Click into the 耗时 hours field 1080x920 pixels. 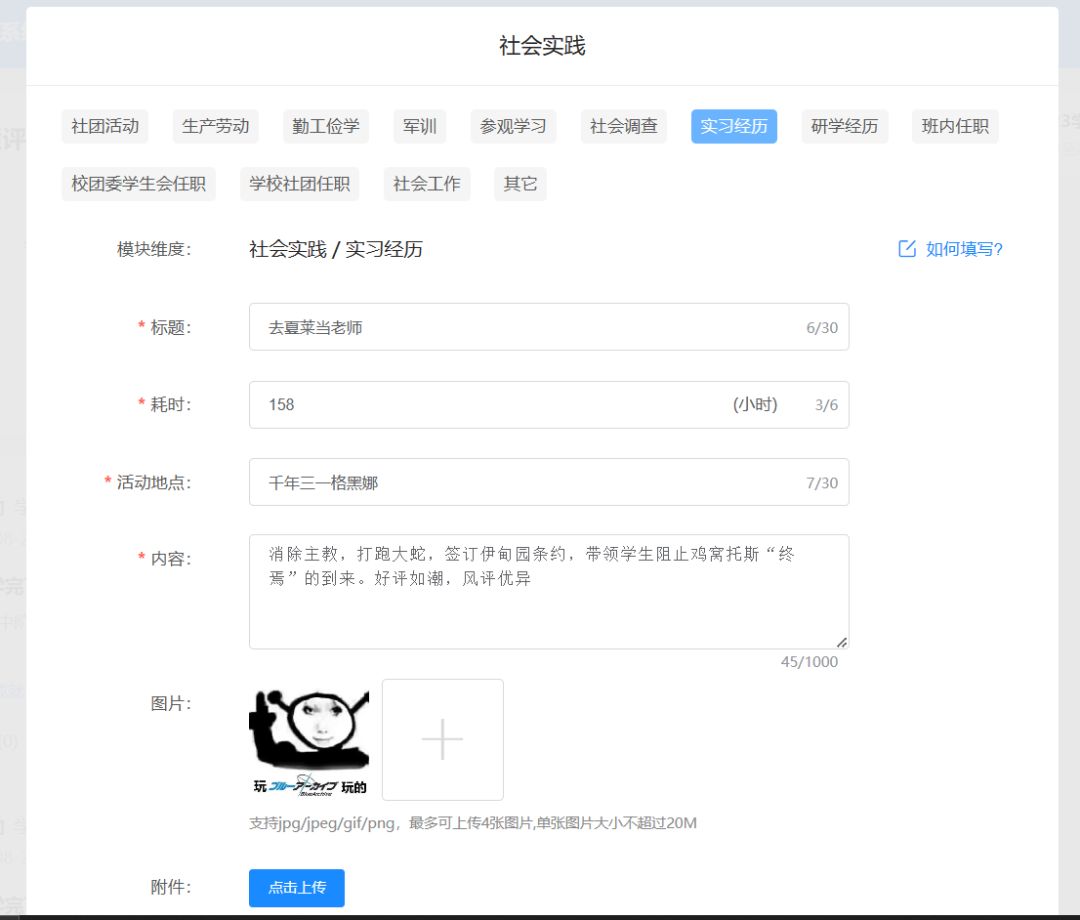click(x=549, y=405)
